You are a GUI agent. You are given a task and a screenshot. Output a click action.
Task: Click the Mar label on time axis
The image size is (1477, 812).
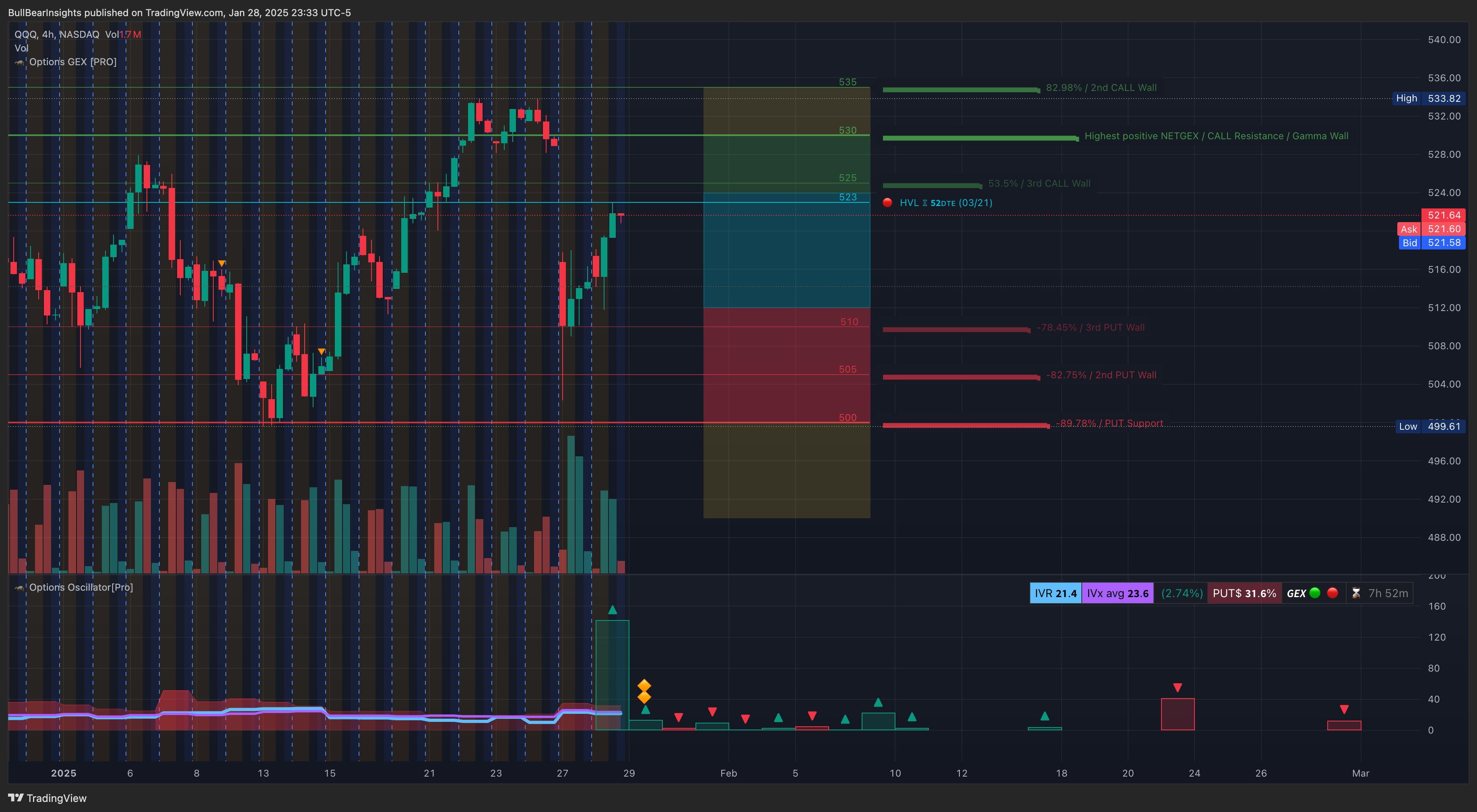pos(1360,773)
